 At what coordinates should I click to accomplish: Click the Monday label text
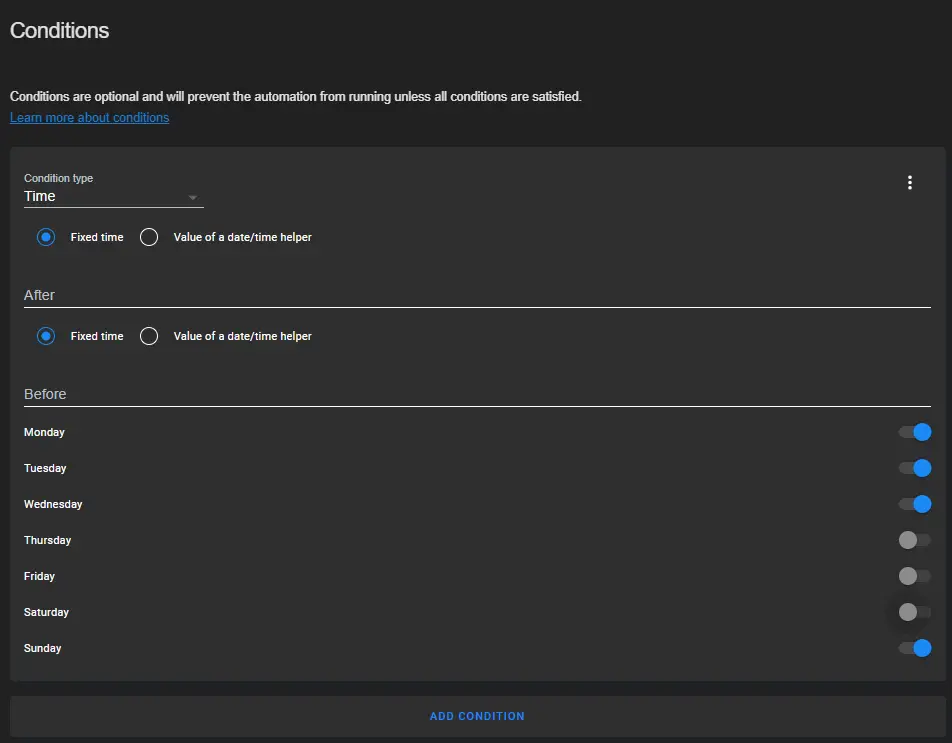pyautogui.click(x=44, y=432)
